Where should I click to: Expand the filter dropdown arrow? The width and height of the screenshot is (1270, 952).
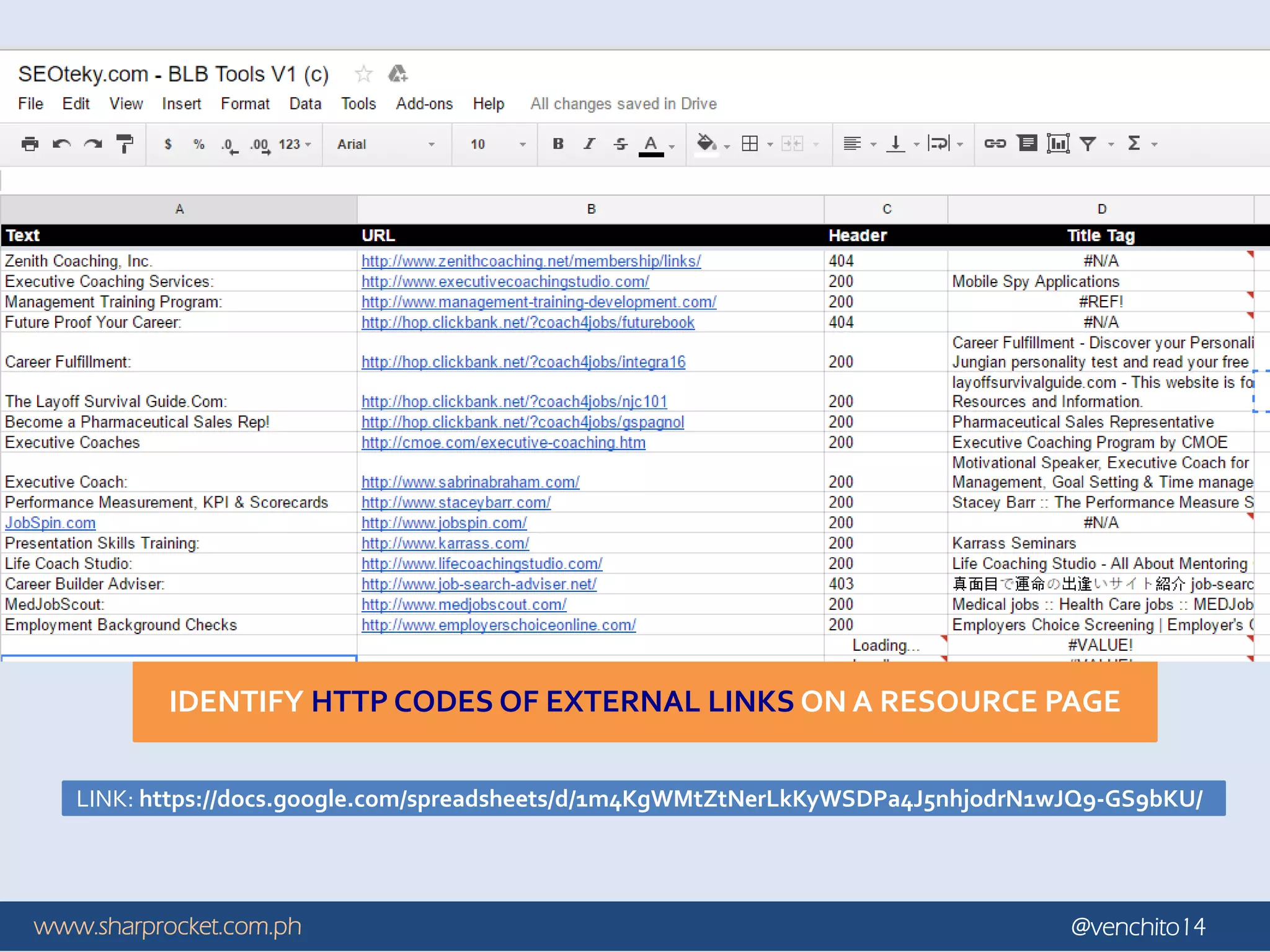[1111, 144]
